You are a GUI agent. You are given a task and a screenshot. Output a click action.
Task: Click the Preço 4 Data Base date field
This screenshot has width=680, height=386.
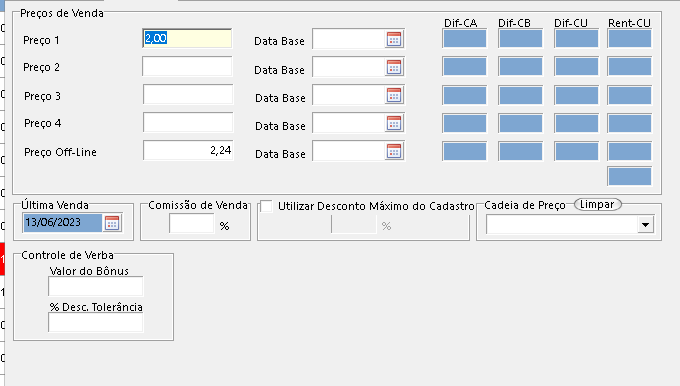[349, 124]
